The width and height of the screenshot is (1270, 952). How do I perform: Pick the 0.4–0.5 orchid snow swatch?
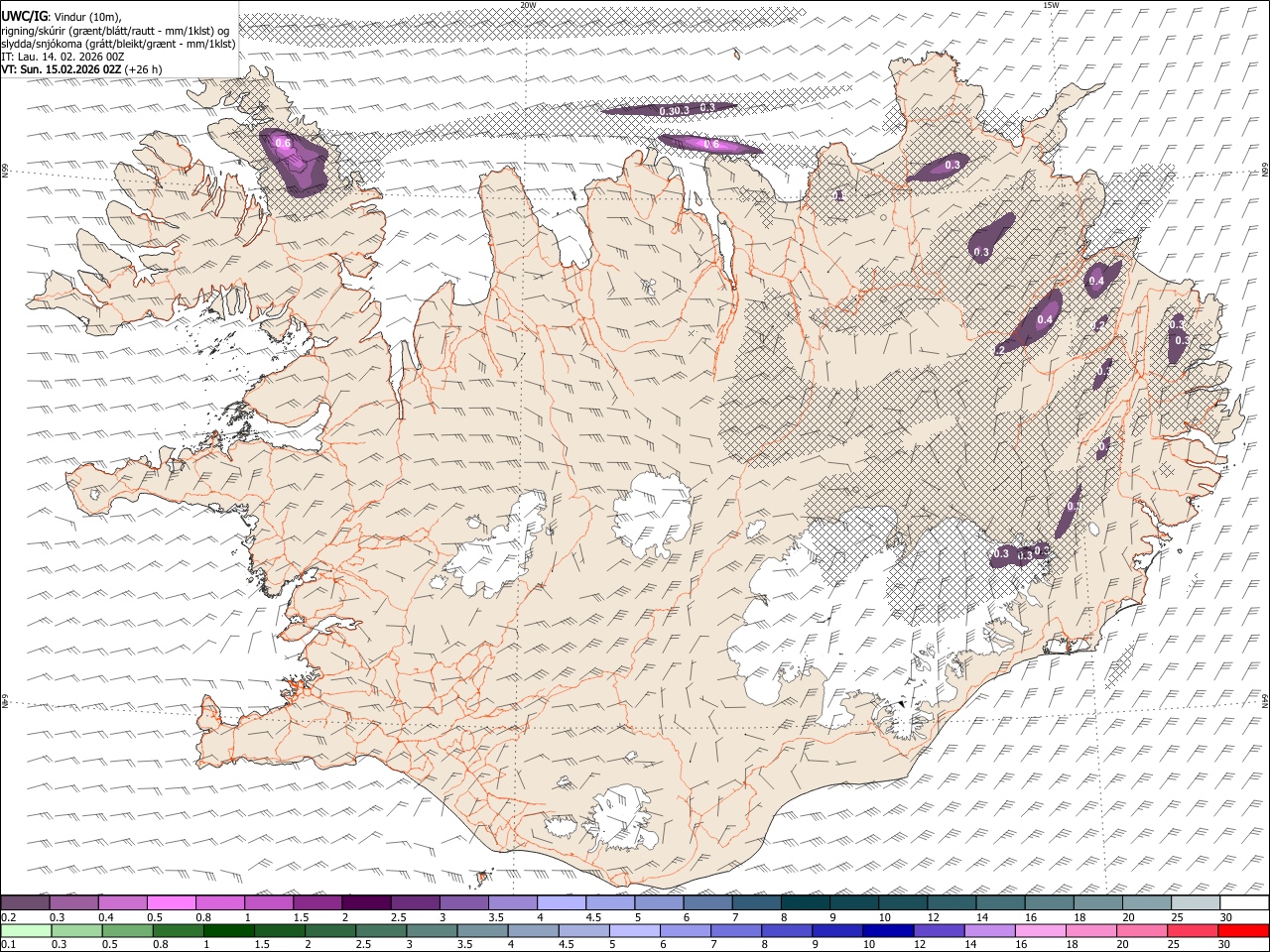tap(123, 903)
